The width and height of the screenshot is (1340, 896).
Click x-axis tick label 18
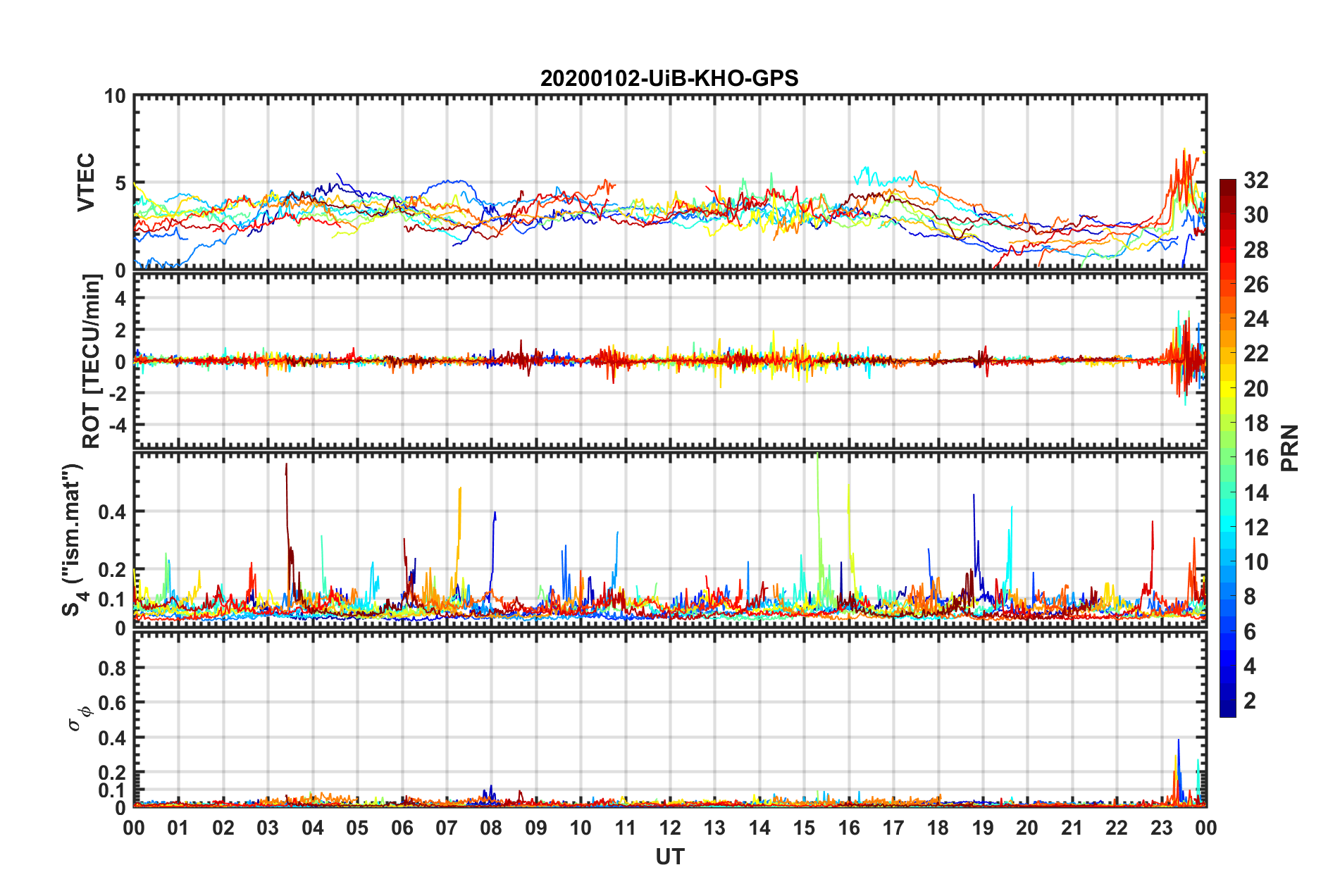[938, 828]
